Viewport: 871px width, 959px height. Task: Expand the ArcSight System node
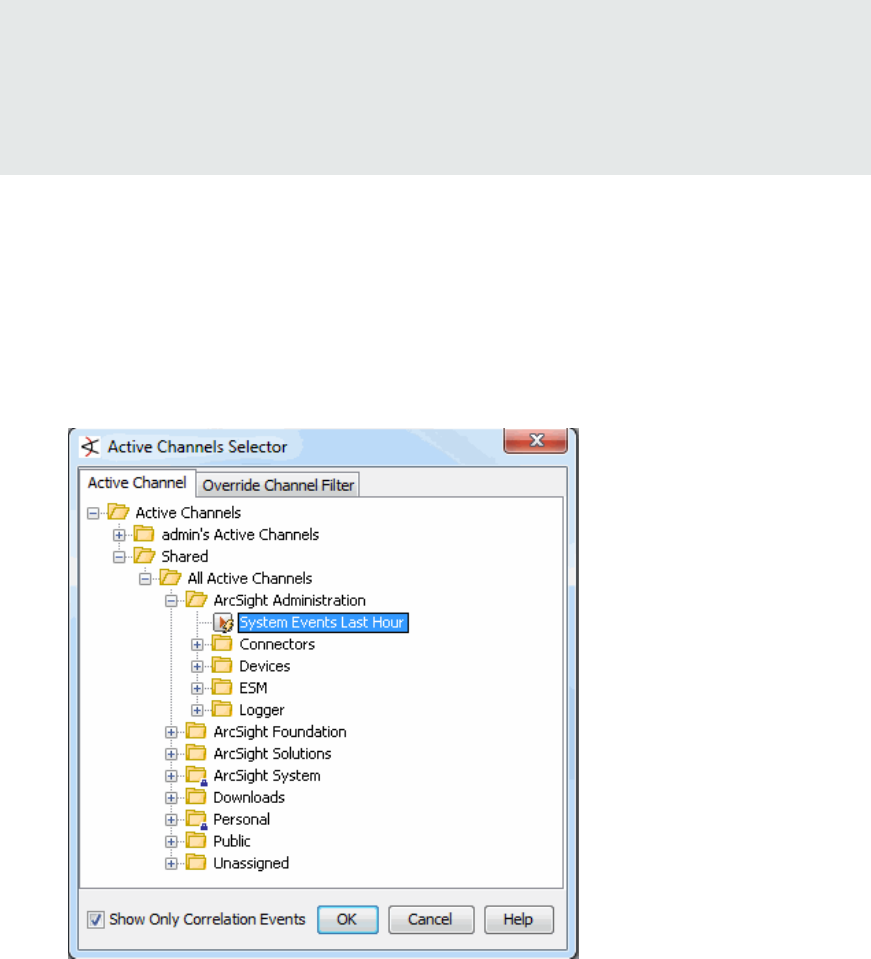click(171, 776)
